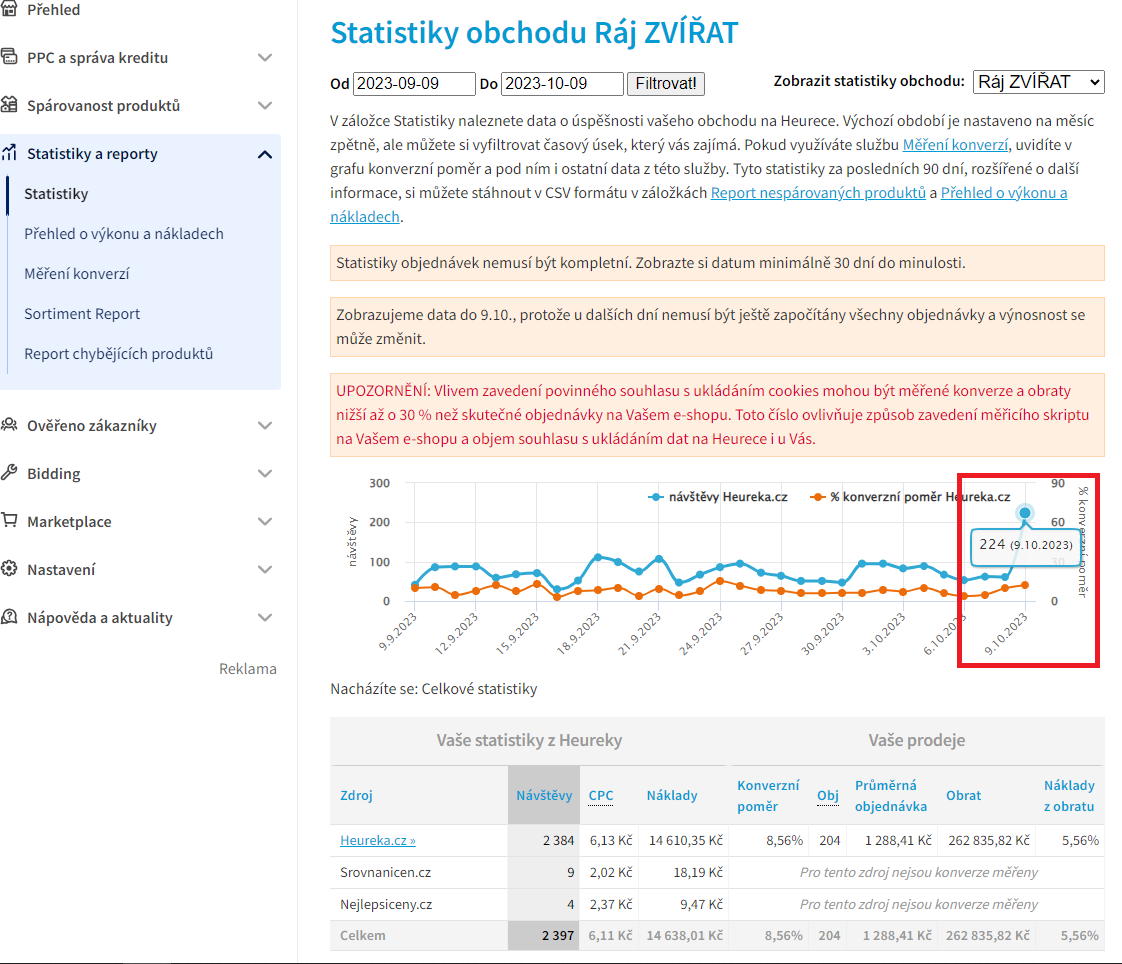Click the Nastavení gear icon
The image size is (1122, 964).
(9, 568)
